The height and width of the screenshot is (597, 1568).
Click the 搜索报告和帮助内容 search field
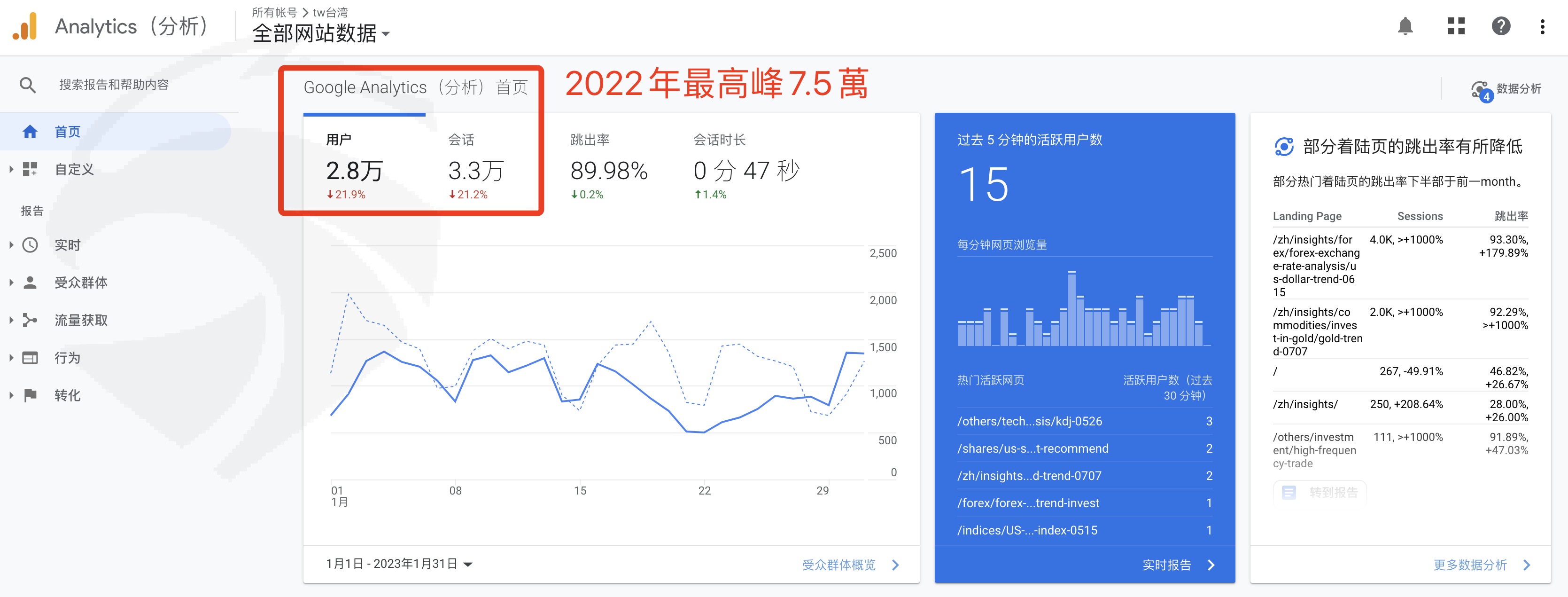tap(114, 85)
